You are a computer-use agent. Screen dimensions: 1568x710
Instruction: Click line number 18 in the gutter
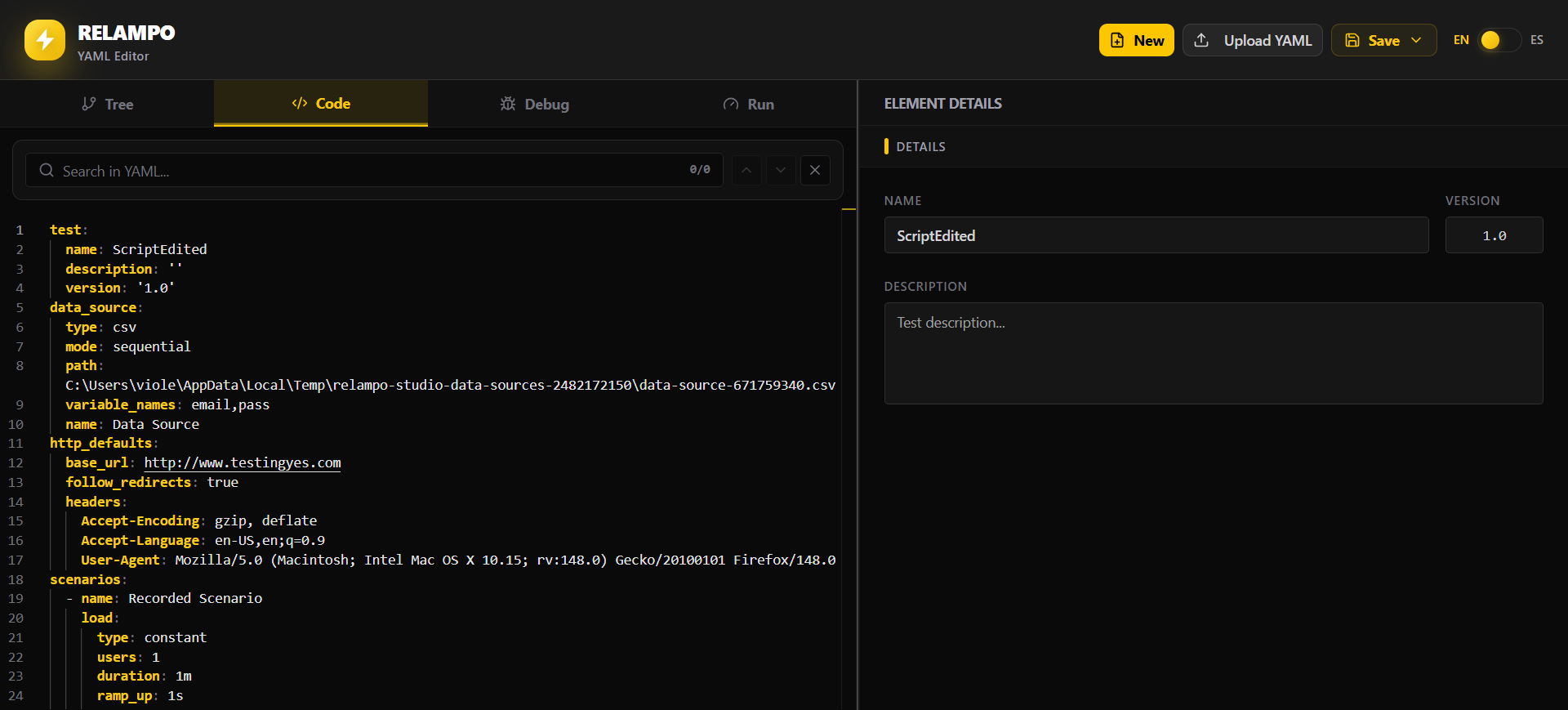tap(16, 579)
